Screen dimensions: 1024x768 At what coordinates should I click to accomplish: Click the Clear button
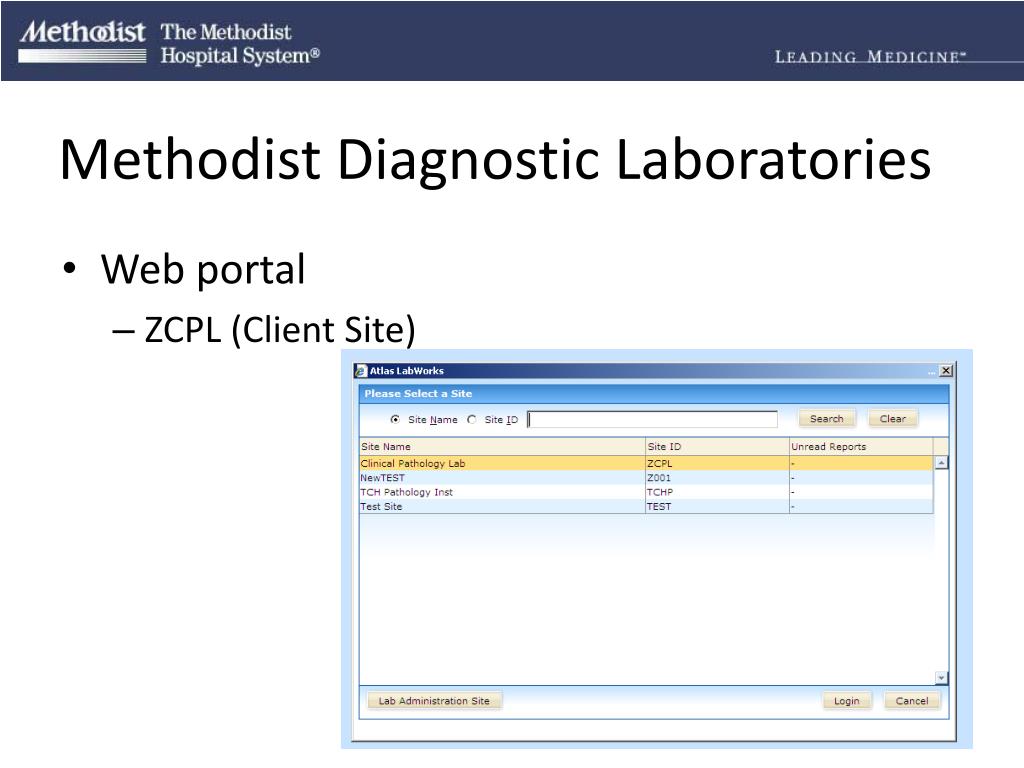tap(893, 419)
